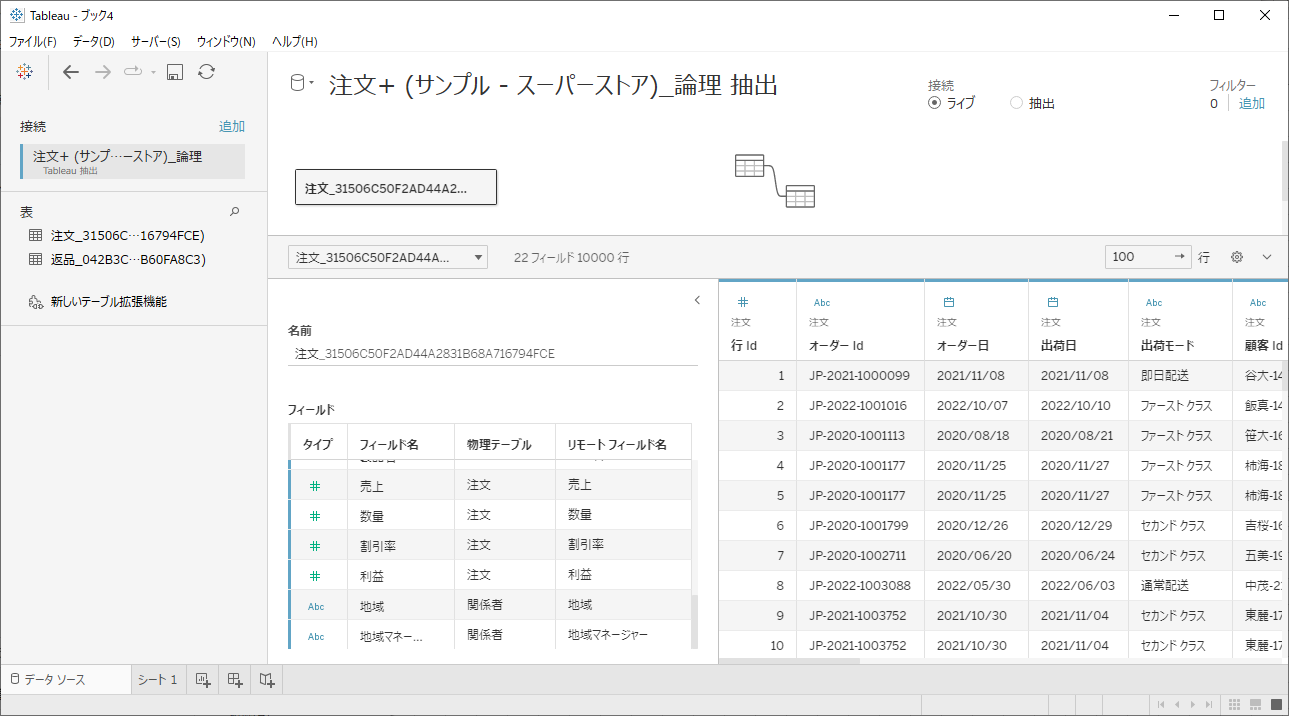Open the ヘルプ(H) menu
This screenshot has height=716, width=1289.
click(x=295, y=41)
